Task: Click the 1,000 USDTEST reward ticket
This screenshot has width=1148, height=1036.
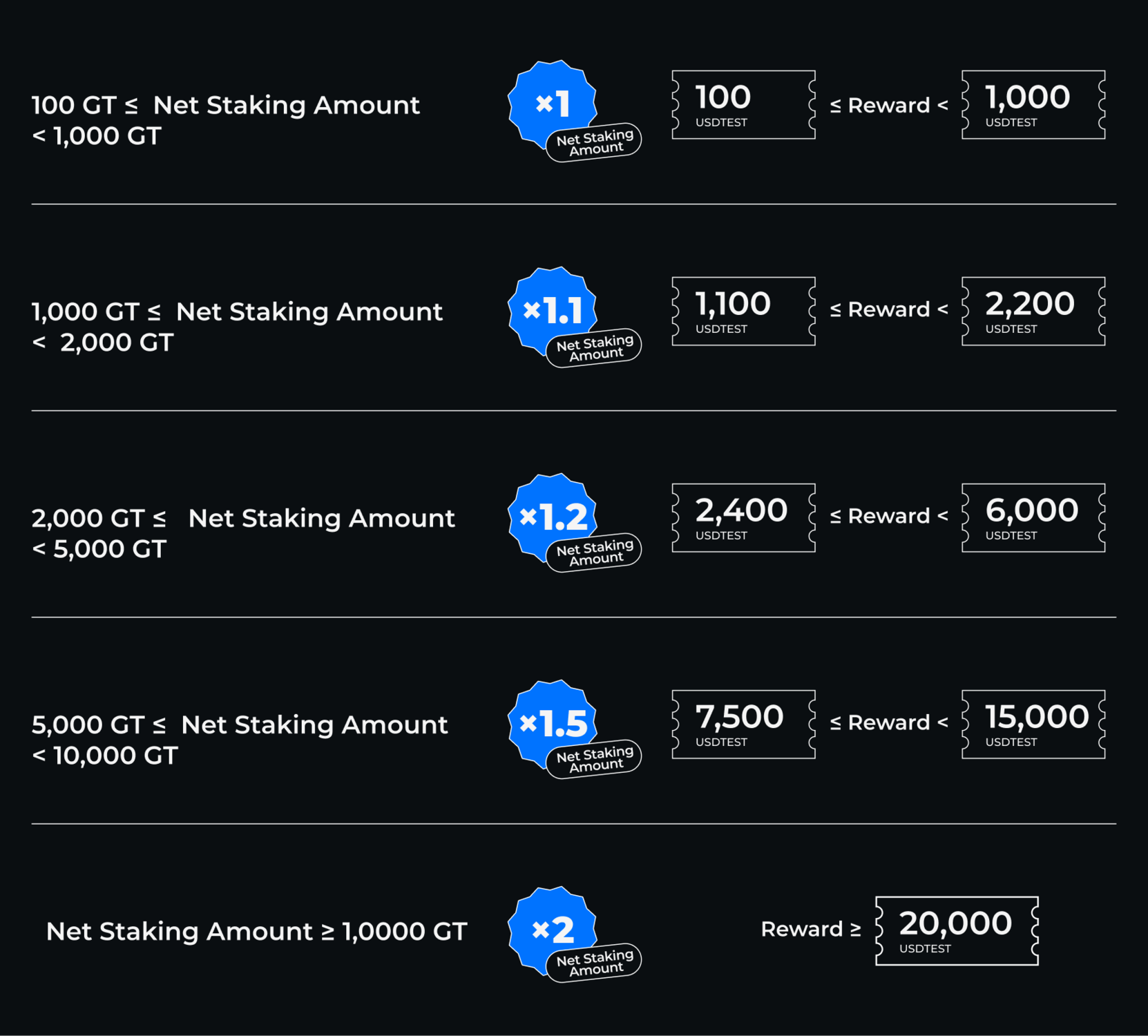Action: 1033,105
